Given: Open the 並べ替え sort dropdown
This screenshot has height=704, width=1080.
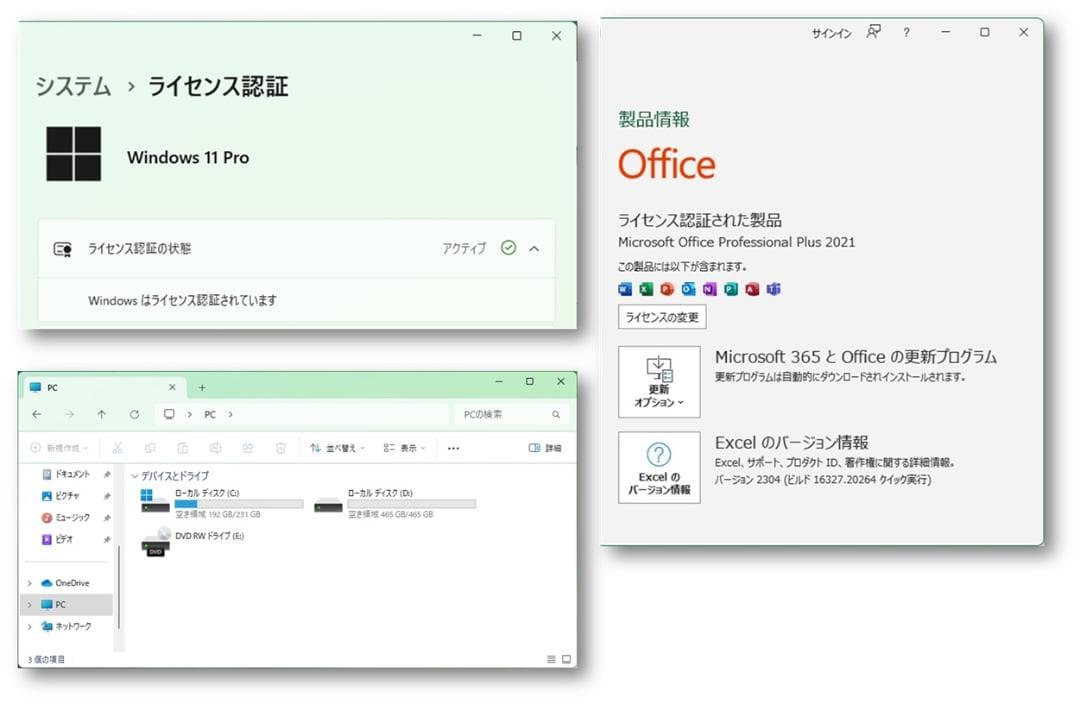Looking at the screenshot, I should pos(336,448).
